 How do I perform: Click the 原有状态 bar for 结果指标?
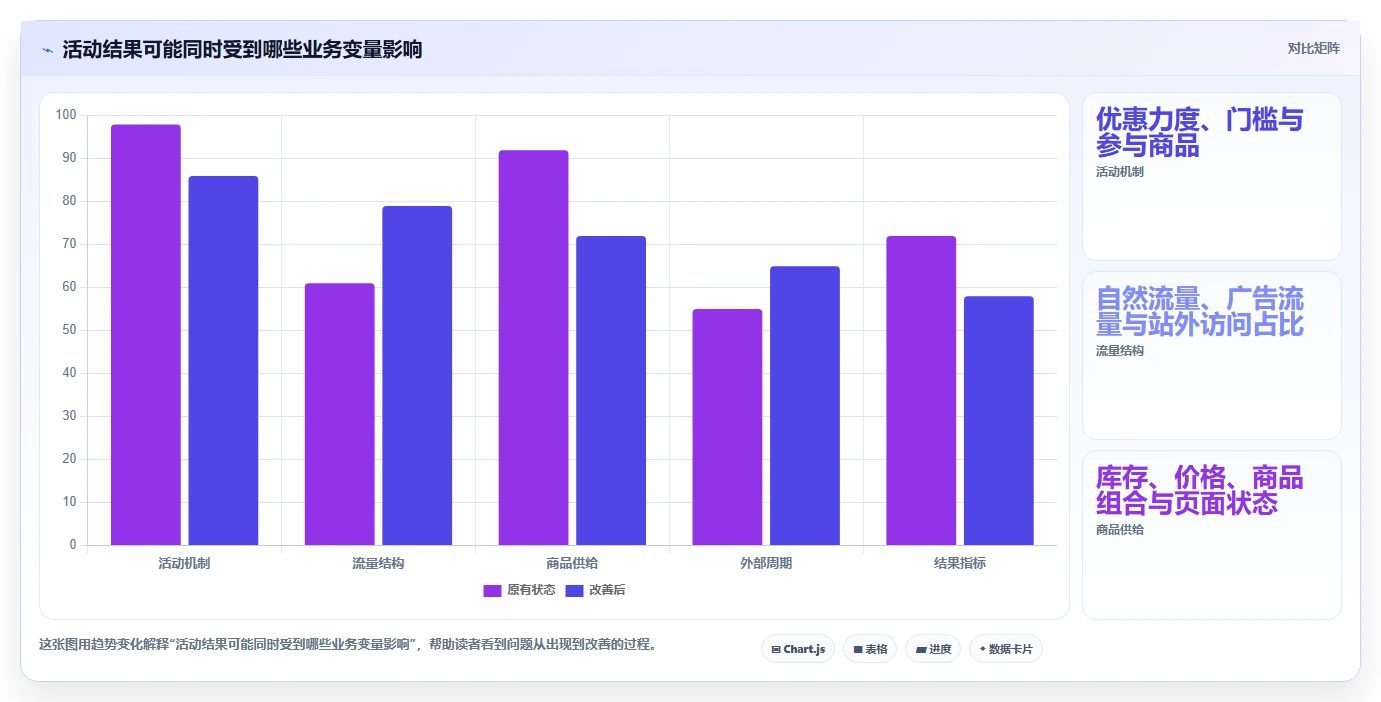pos(921,391)
